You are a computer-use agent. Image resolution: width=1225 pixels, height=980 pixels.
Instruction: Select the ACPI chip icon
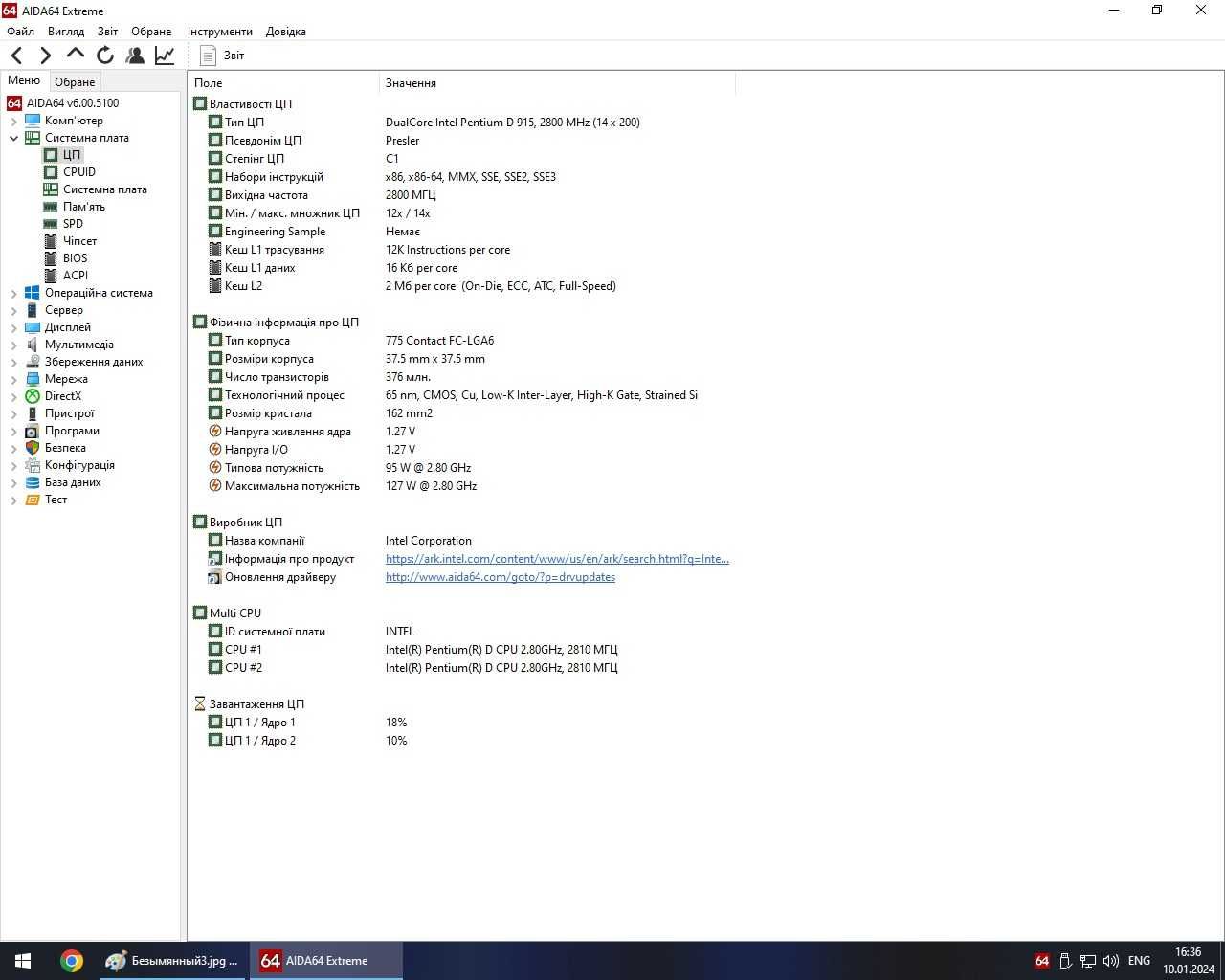click(51, 276)
